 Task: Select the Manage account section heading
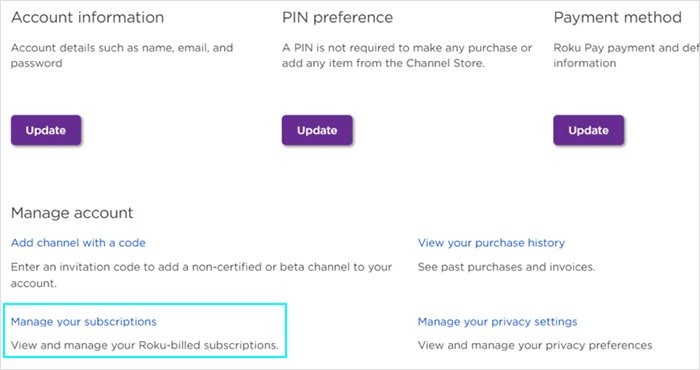pos(72,213)
